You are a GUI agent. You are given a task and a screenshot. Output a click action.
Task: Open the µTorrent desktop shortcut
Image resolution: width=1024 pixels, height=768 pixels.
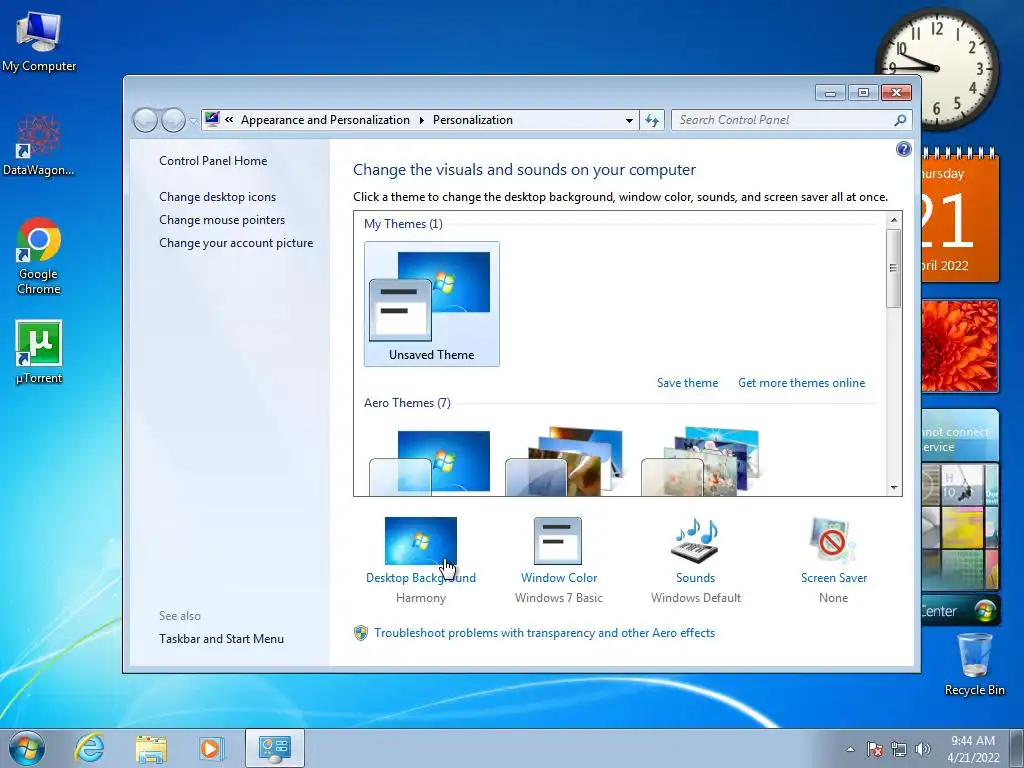pyautogui.click(x=39, y=351)
